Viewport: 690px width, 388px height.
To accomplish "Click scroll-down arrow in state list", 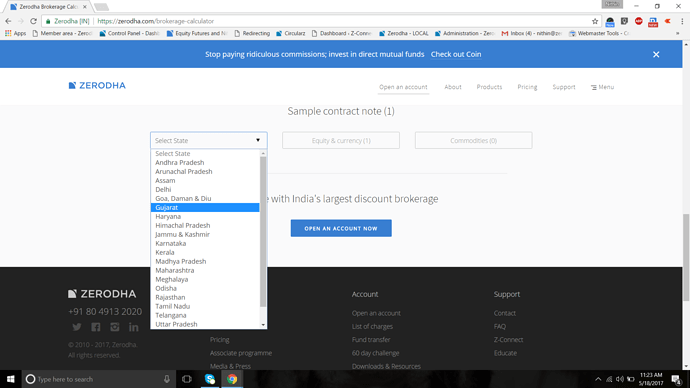I will tap(263, 325).
